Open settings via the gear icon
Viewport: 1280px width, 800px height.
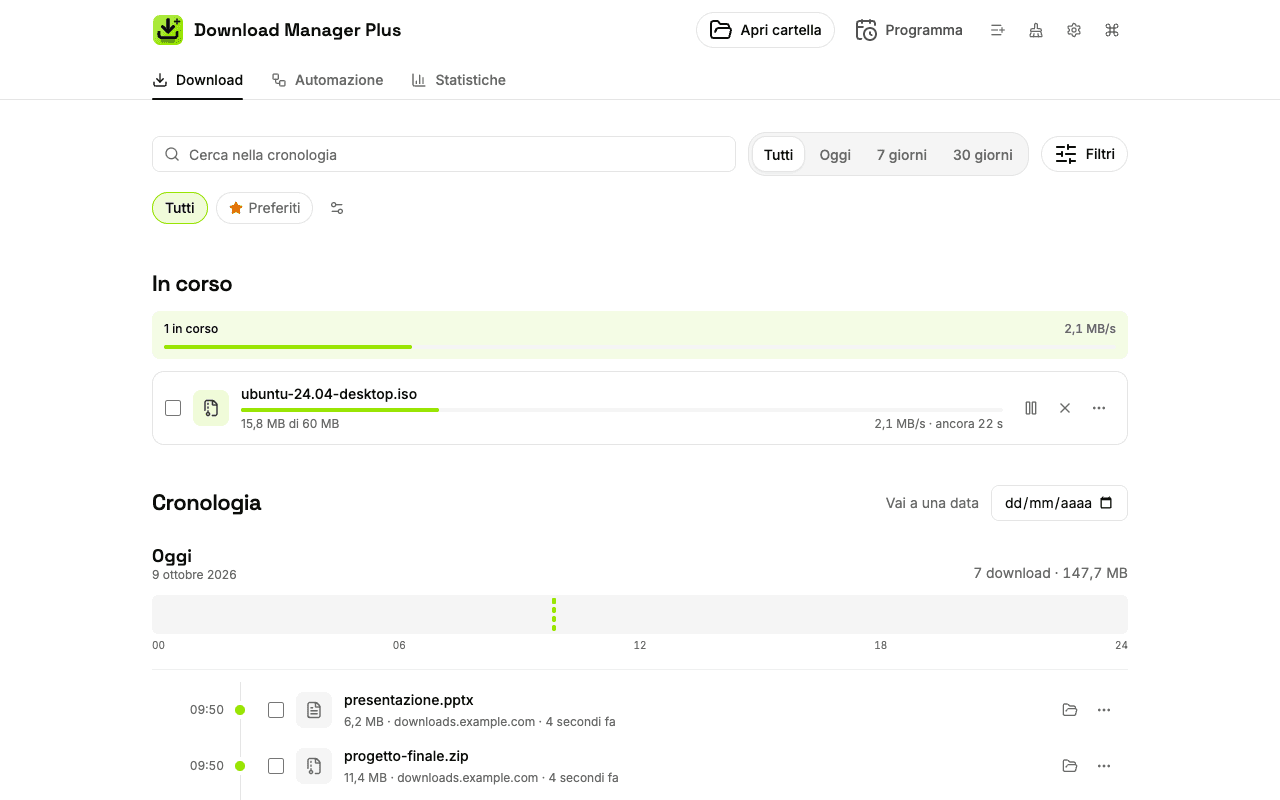1074,30
